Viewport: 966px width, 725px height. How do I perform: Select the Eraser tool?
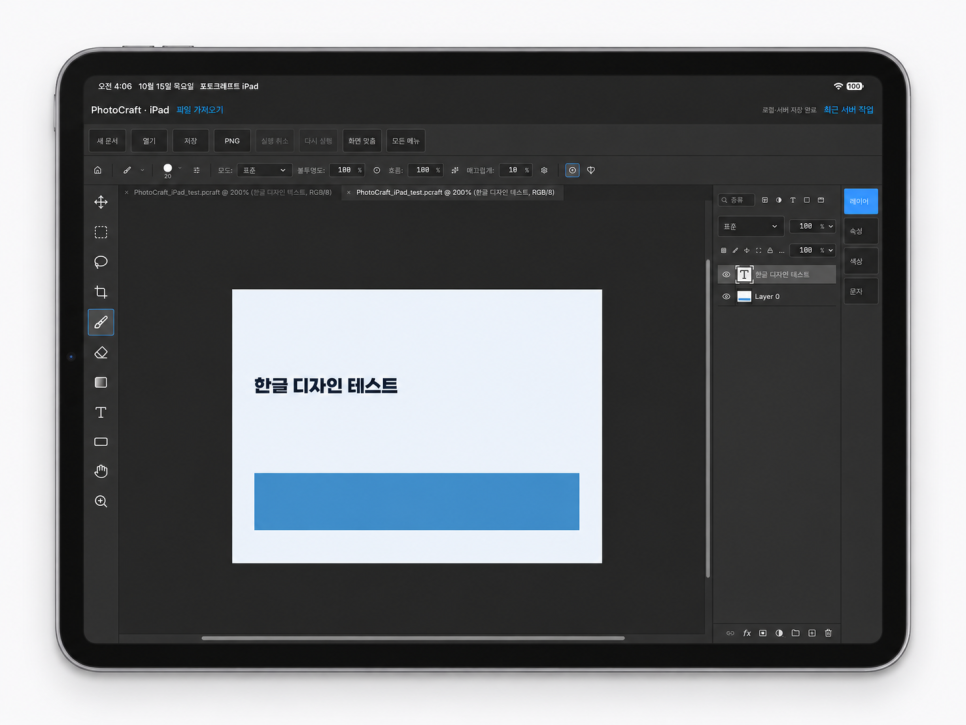tap(101, 352)
